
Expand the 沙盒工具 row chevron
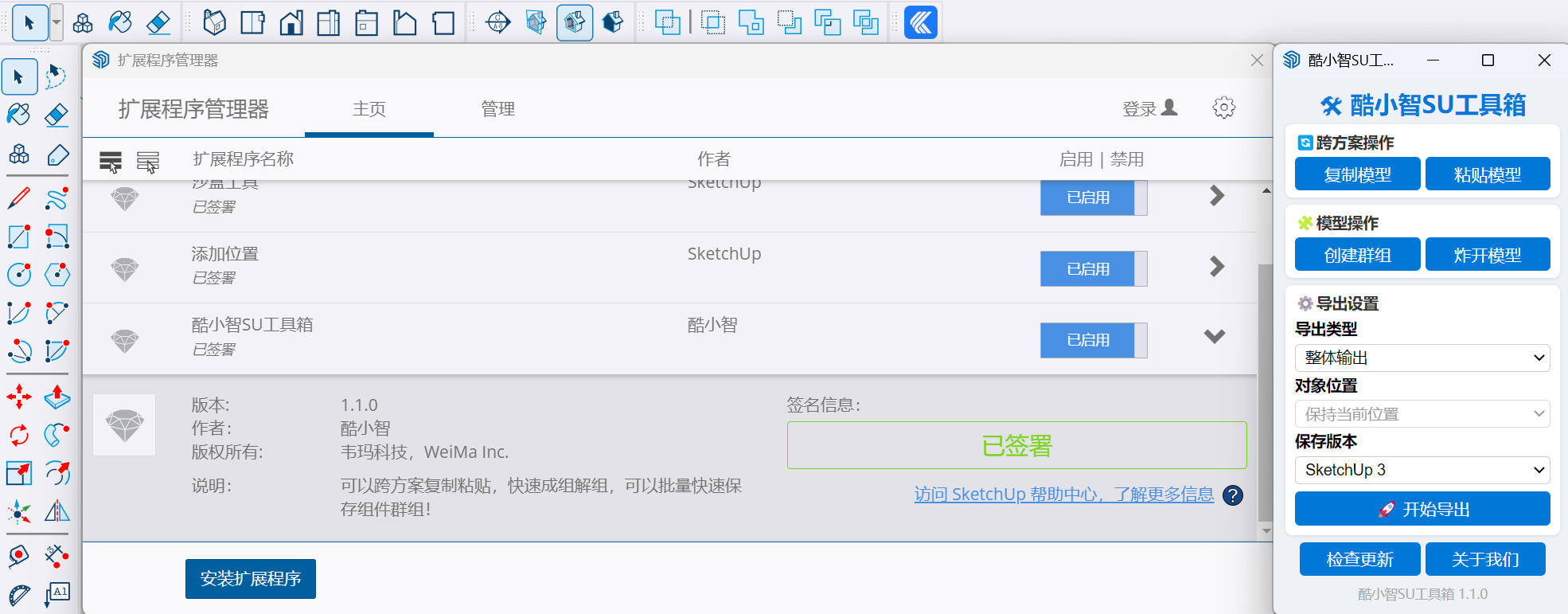(1216, 195)
